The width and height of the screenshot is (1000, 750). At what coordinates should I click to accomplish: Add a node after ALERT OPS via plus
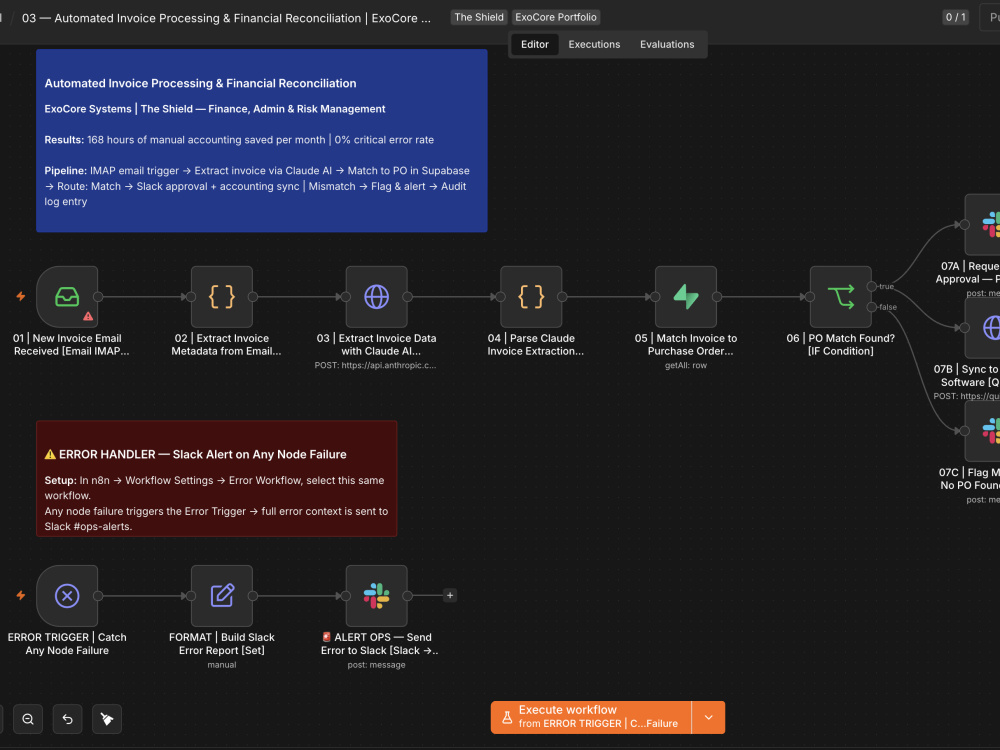tap(450, 596)
